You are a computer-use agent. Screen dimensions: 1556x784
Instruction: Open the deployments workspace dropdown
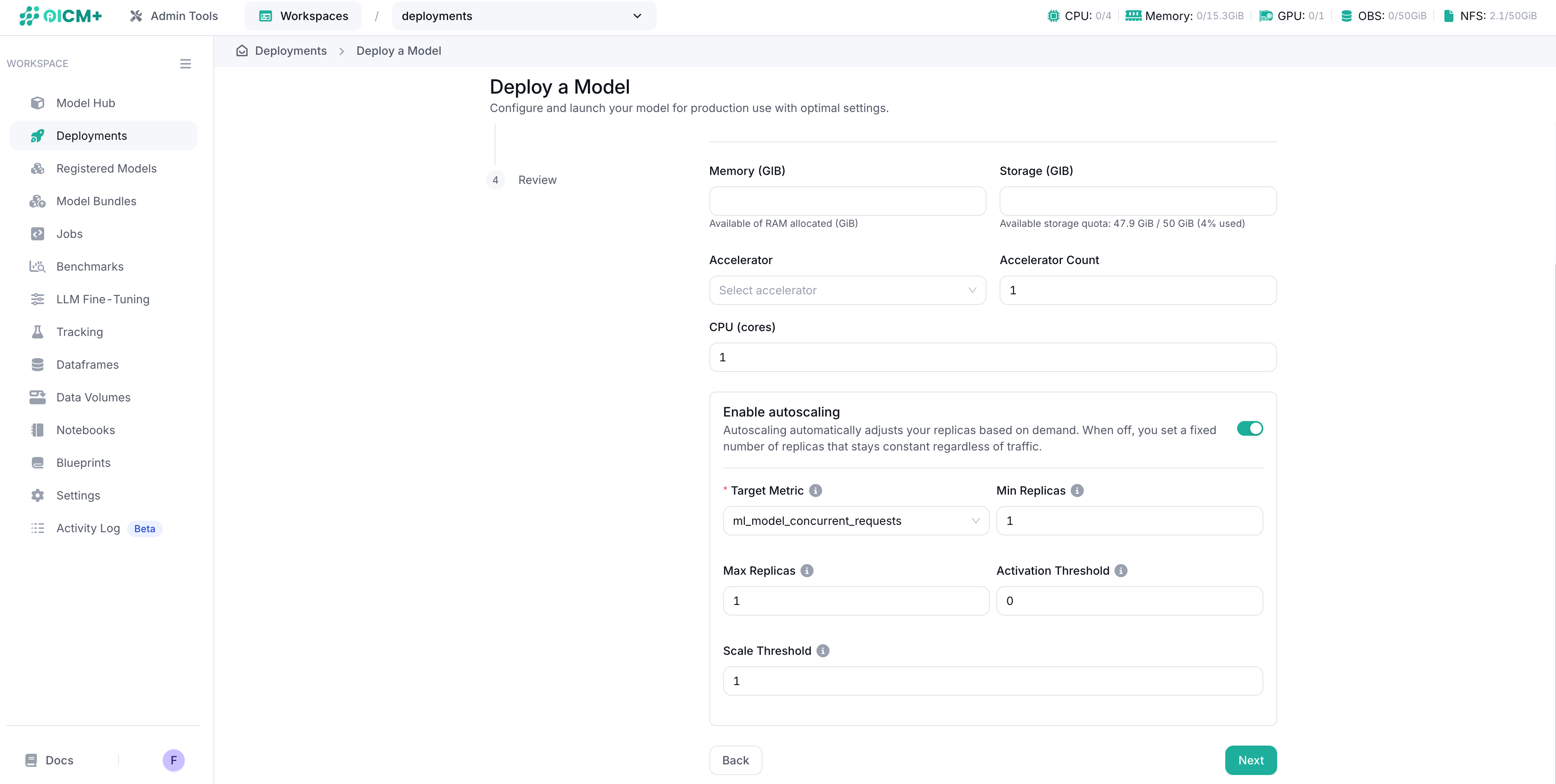pyautogui.click(x=523, y=16)
